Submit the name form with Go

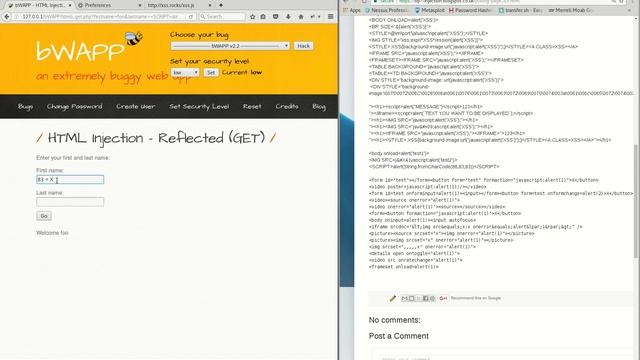(x=44, y=216)
